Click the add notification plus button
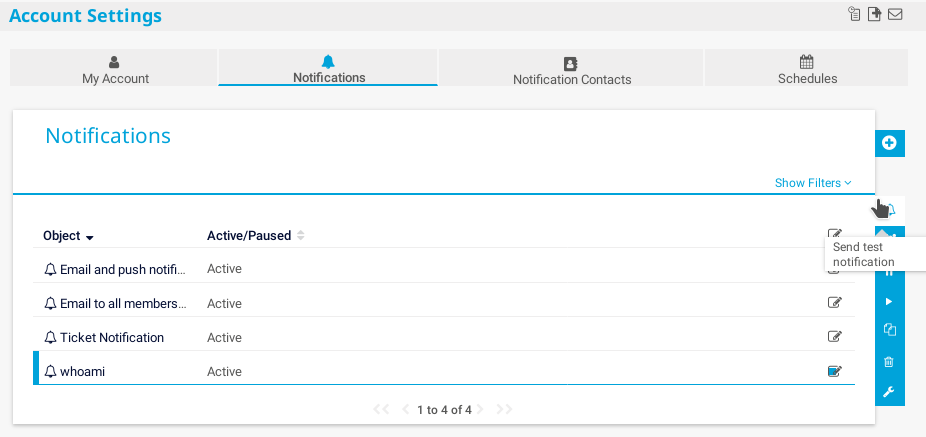 pyautogui.click(x=889, y=143)
